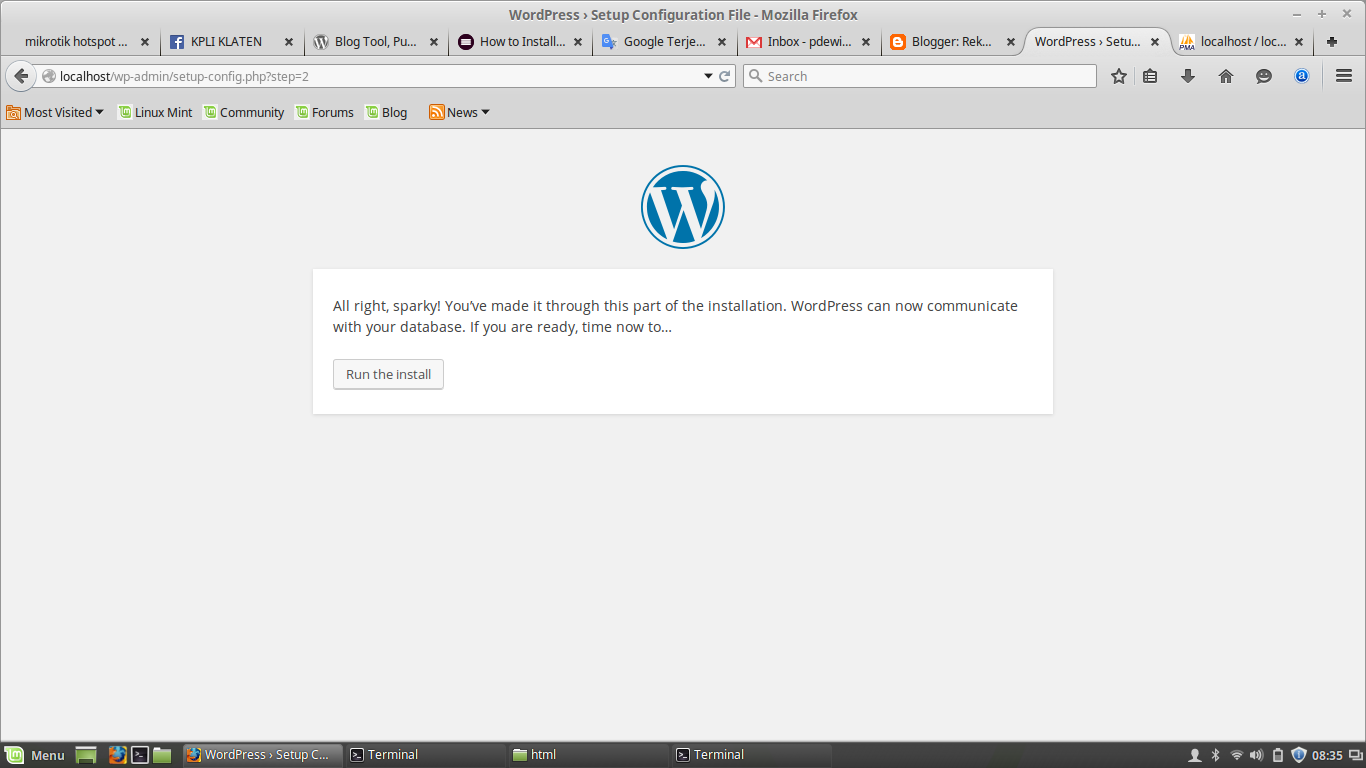Switch to the Blogger tab
This screenshot has height=768, width=1366.
(x=951, y=42)
